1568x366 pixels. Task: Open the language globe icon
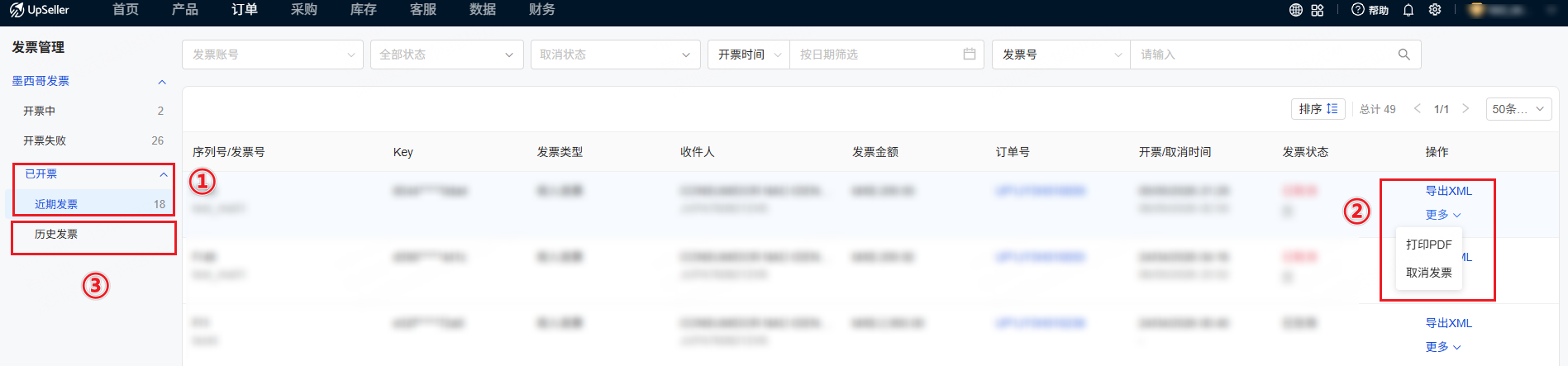(x=1296, y=10)
